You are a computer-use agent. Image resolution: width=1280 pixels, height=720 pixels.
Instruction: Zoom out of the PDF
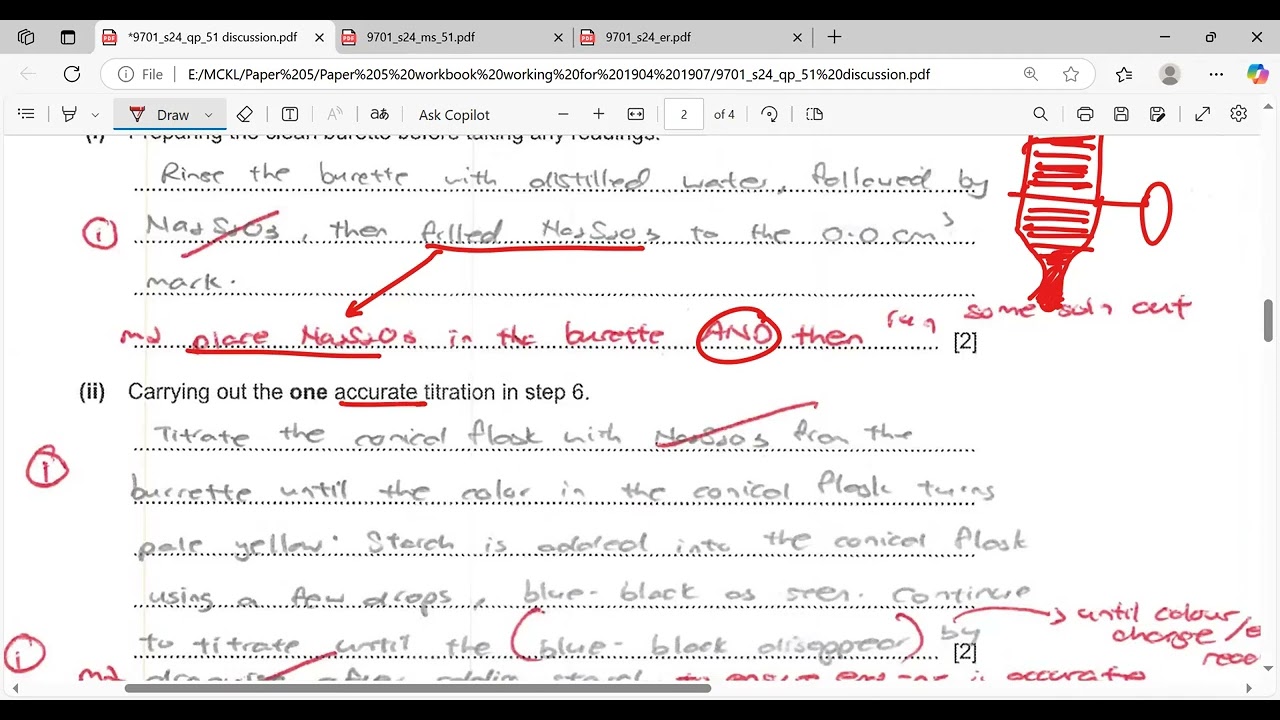point(563,114)
